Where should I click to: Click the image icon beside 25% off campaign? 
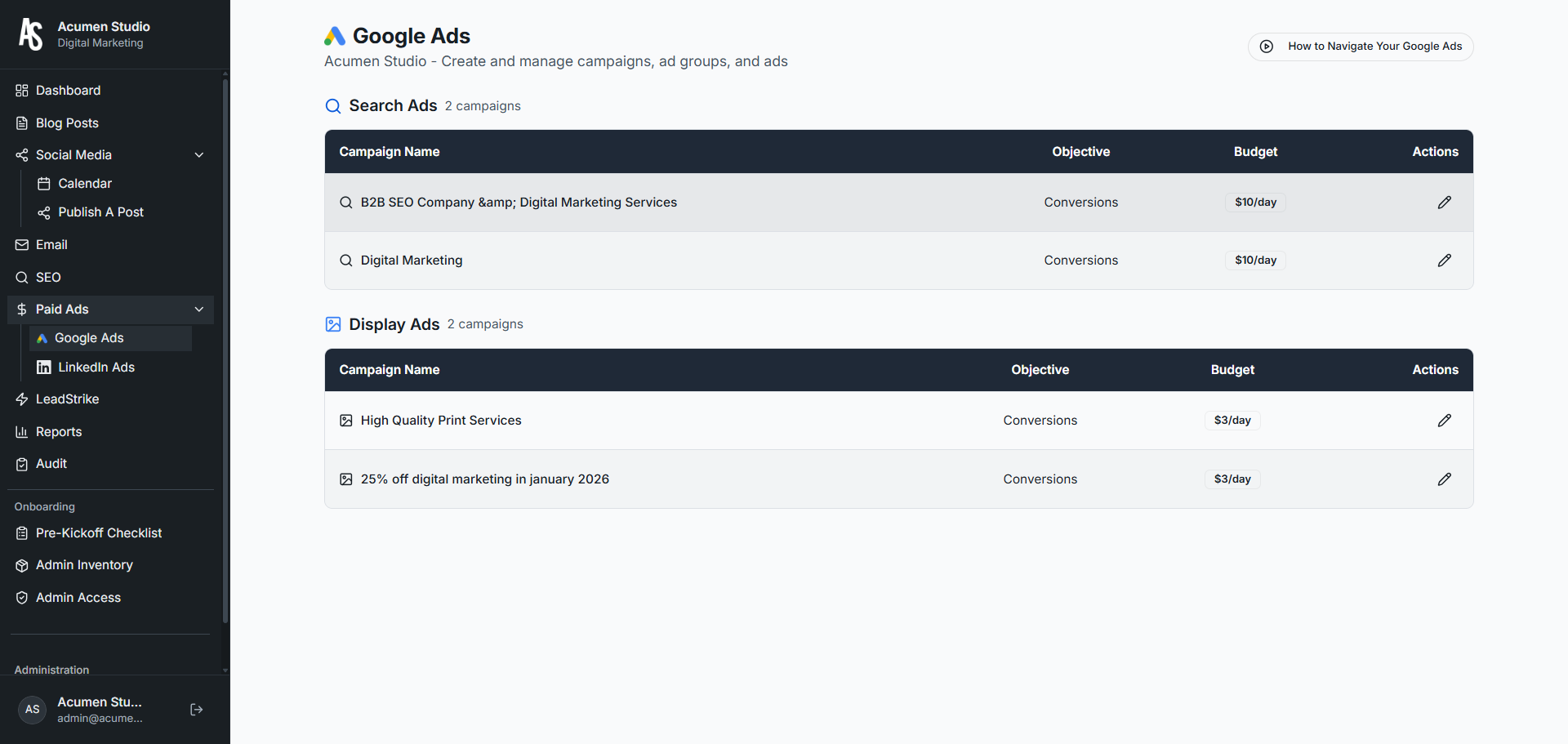coord(346,479)
